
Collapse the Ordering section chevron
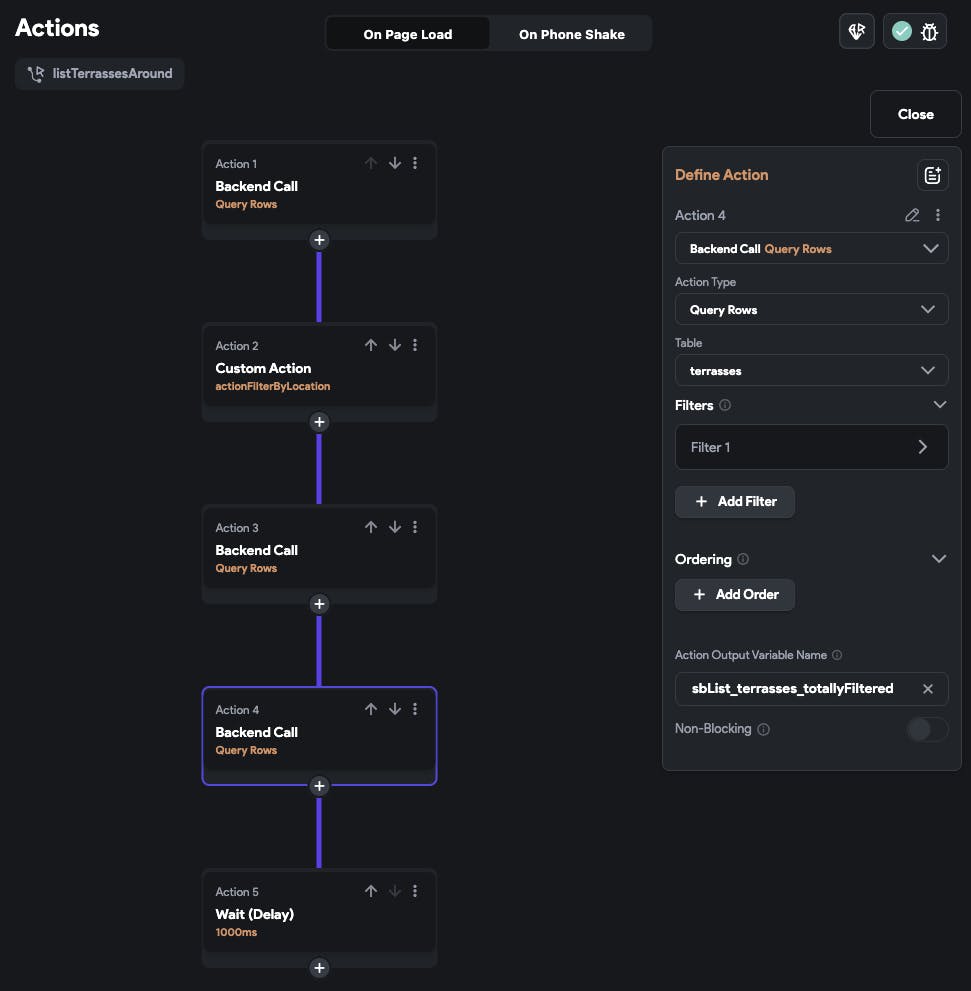[939, 559]
